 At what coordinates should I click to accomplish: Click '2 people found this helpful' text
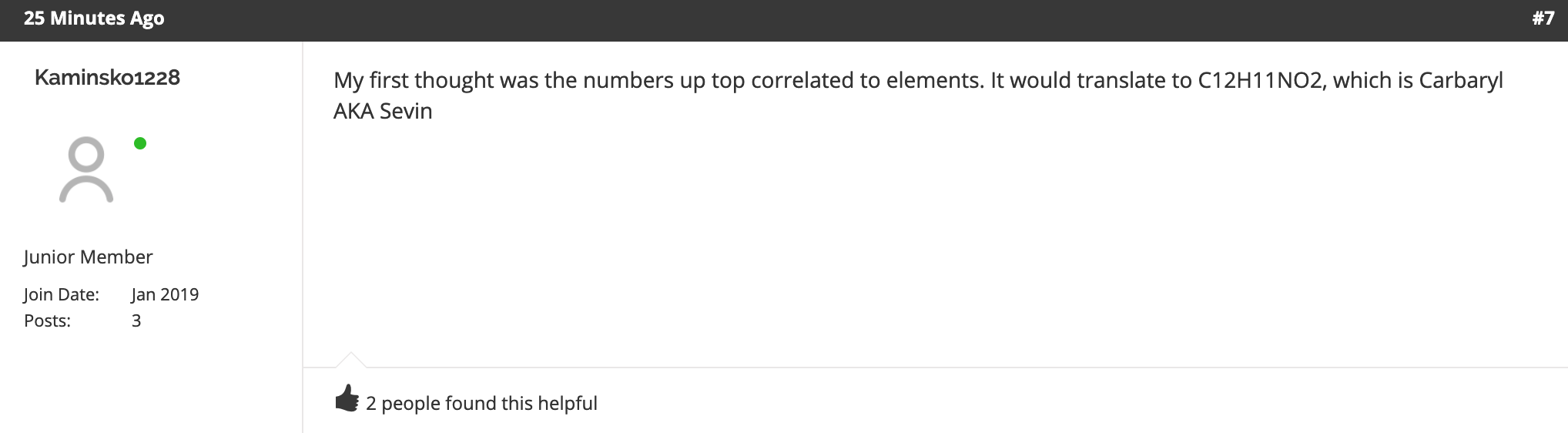[x=481, y=403]
